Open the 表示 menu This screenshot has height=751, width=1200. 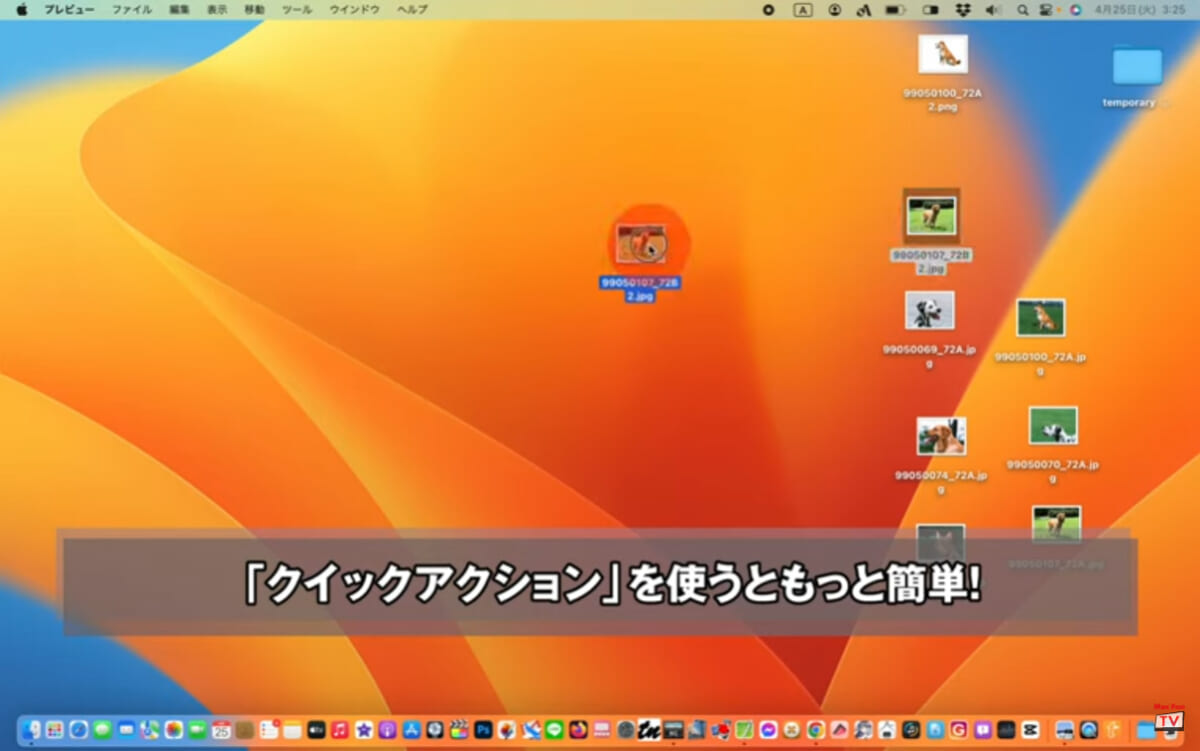point(217,9)
